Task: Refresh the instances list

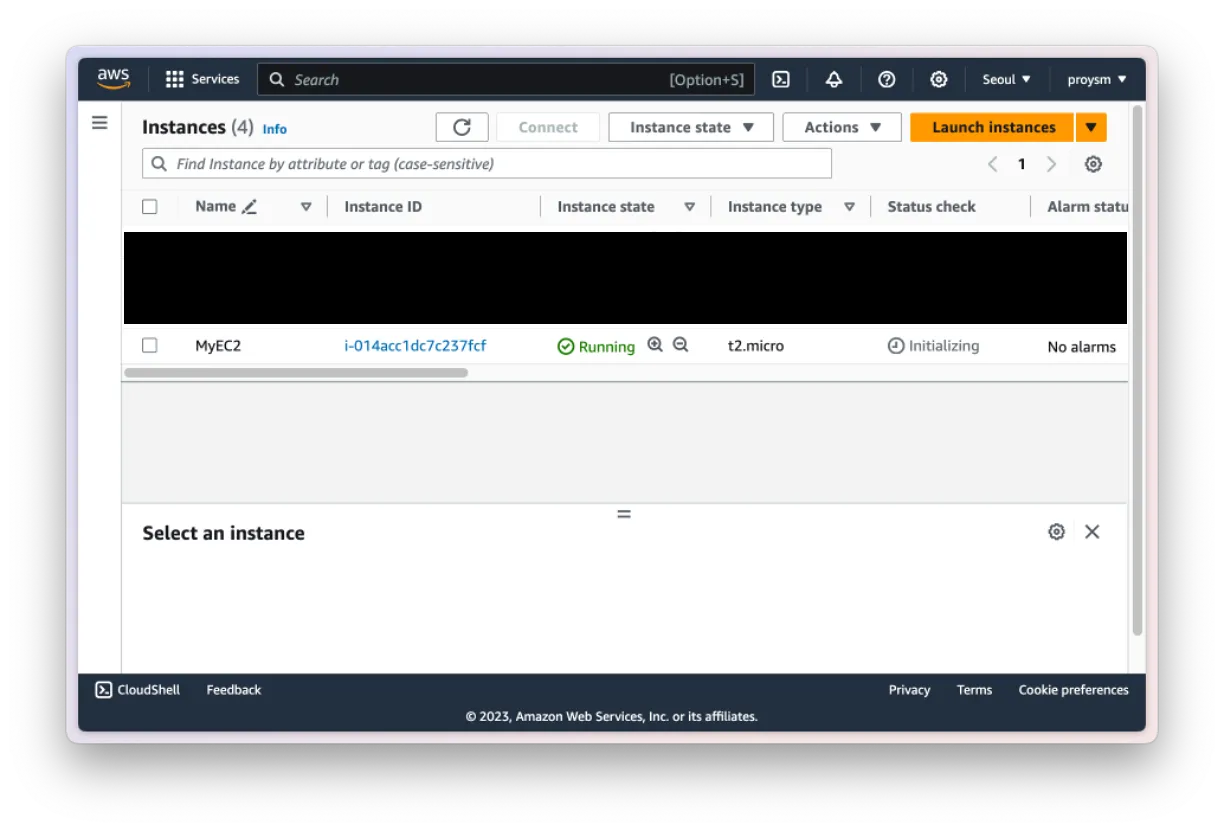Action: point(462,127)
